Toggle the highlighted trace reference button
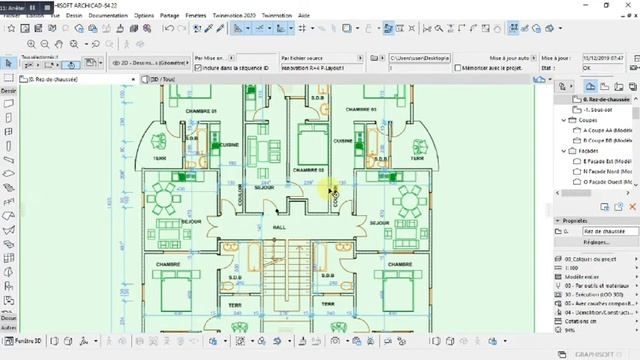This screenshot has width=640, height=360. click(x=388, y=28)
